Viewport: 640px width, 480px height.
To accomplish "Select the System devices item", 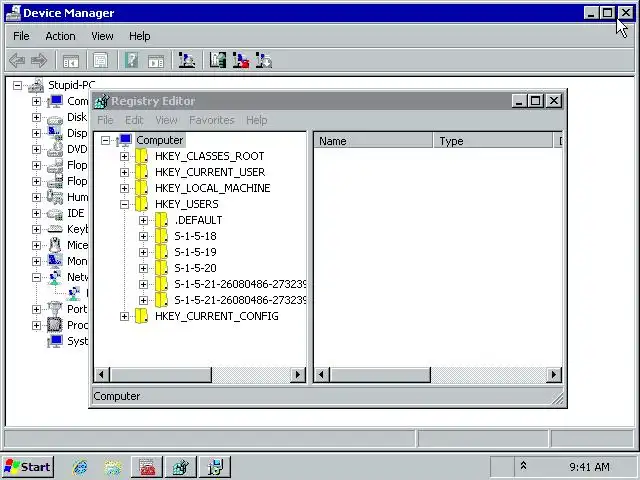I will click(x=77, y=341).
